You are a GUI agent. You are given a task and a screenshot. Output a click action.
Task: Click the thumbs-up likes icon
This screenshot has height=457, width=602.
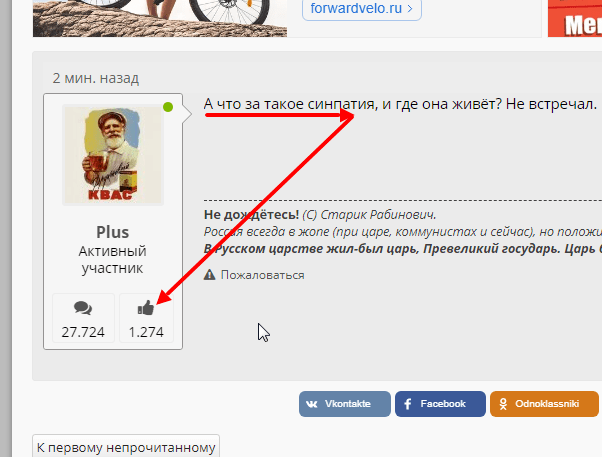(146, 308)
